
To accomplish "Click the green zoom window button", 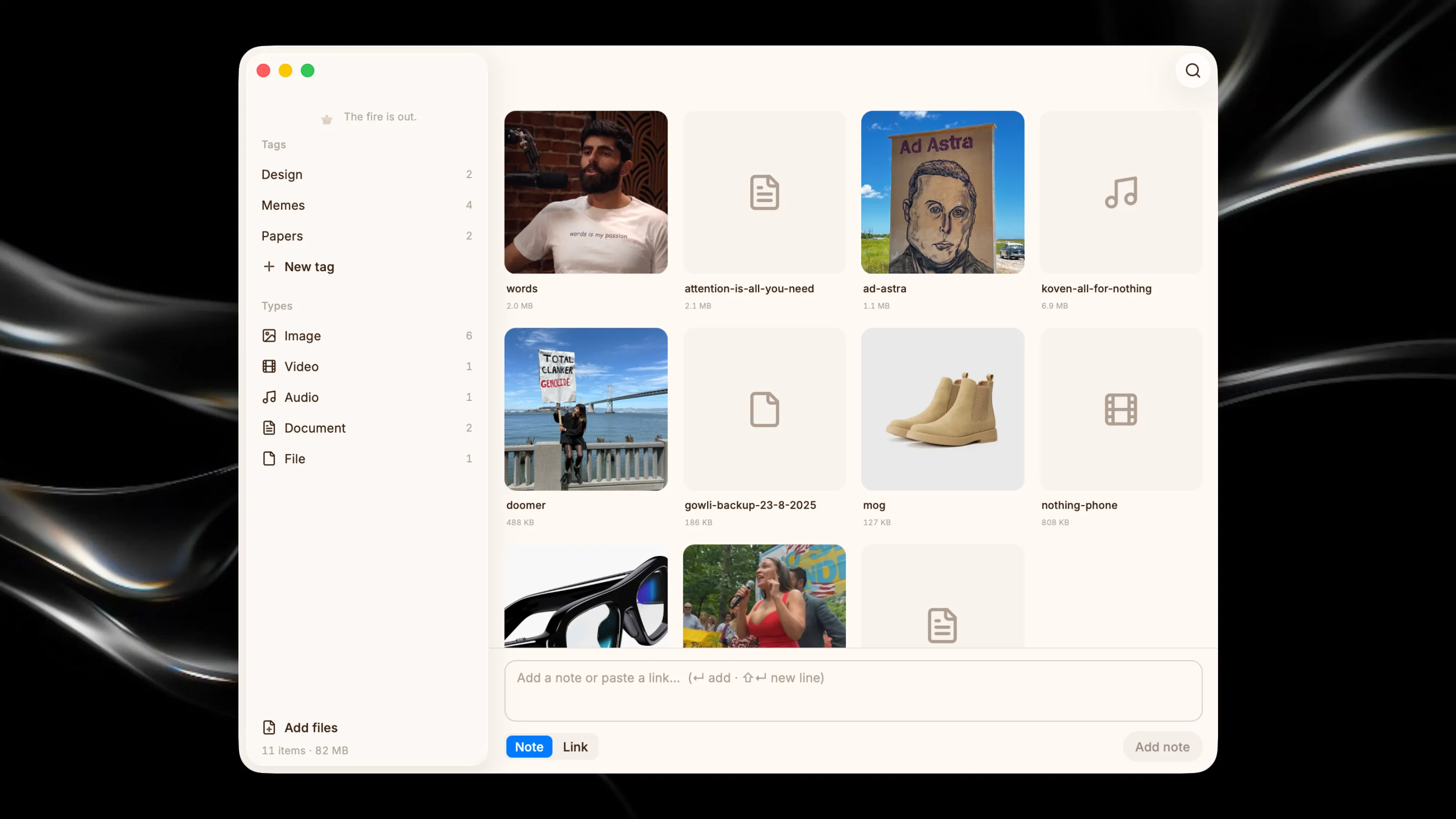I will point(308,71).
